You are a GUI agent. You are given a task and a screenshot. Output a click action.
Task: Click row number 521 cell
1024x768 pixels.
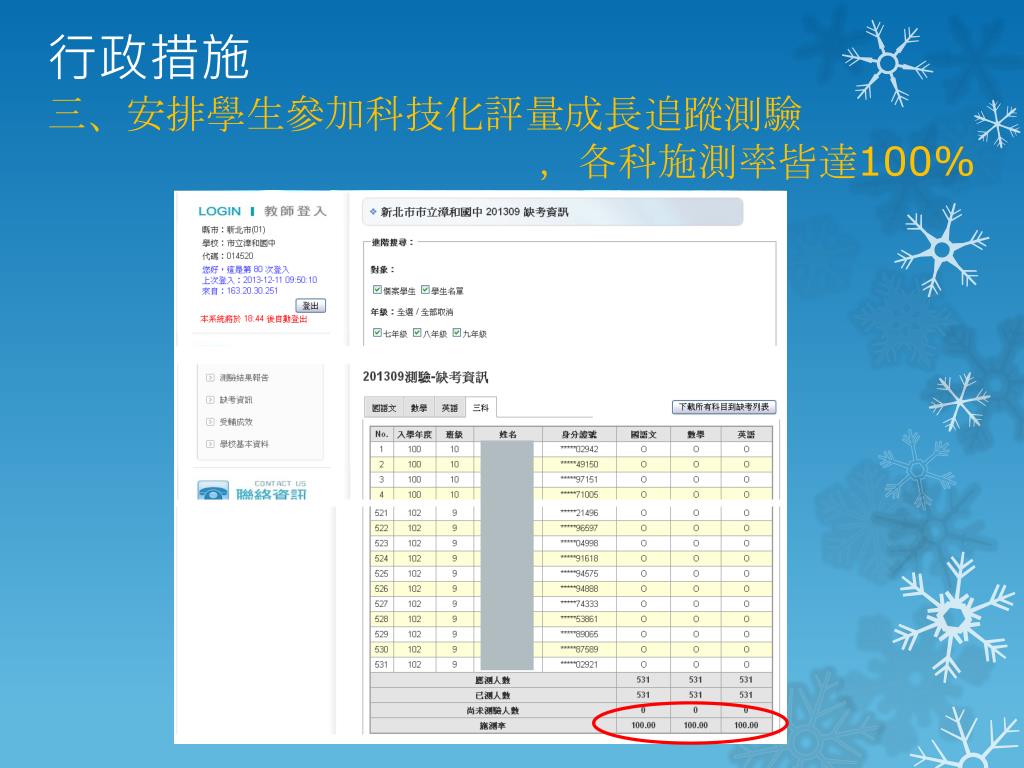click(x=381, y=513)
